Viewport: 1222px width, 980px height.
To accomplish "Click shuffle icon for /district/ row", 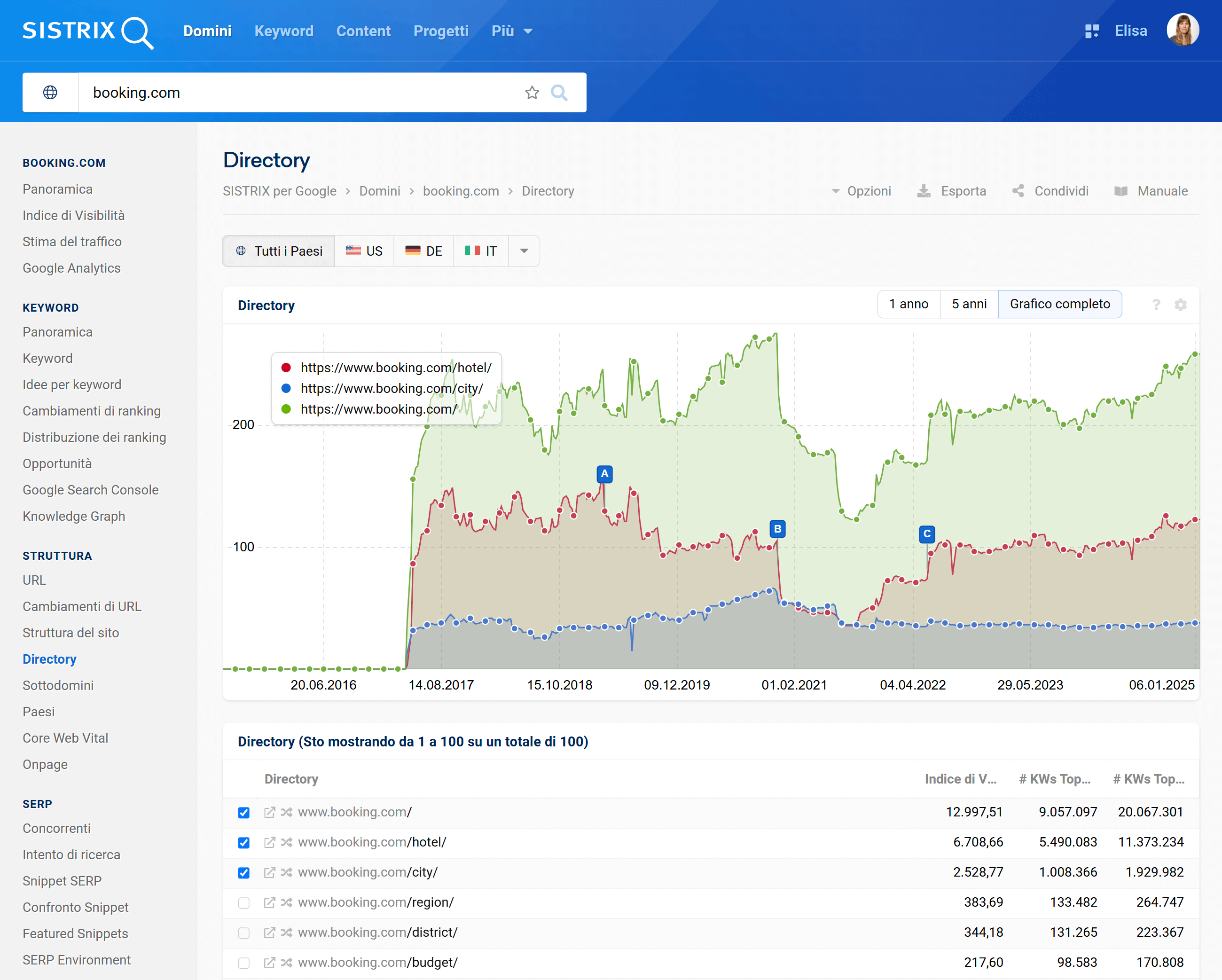I will pyautogui.click(x=287, y=933).
